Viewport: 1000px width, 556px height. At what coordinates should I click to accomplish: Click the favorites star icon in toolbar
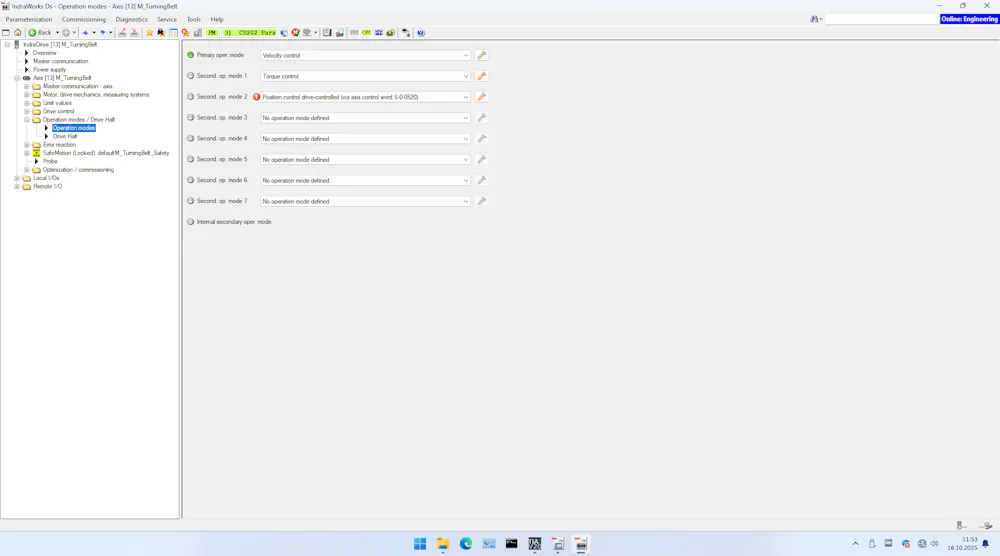click(x=149, y=33)
